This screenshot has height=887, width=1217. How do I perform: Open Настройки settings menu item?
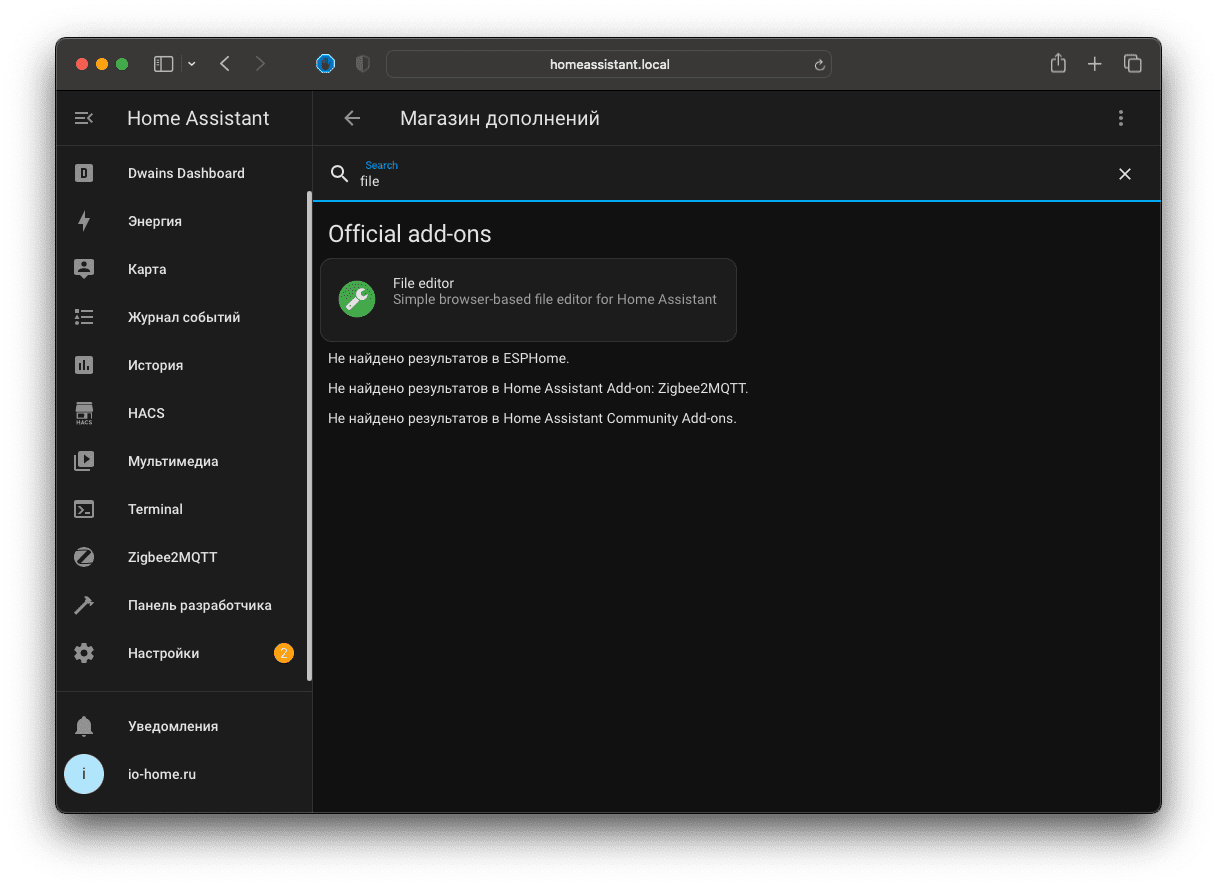(x=84, y=653)
